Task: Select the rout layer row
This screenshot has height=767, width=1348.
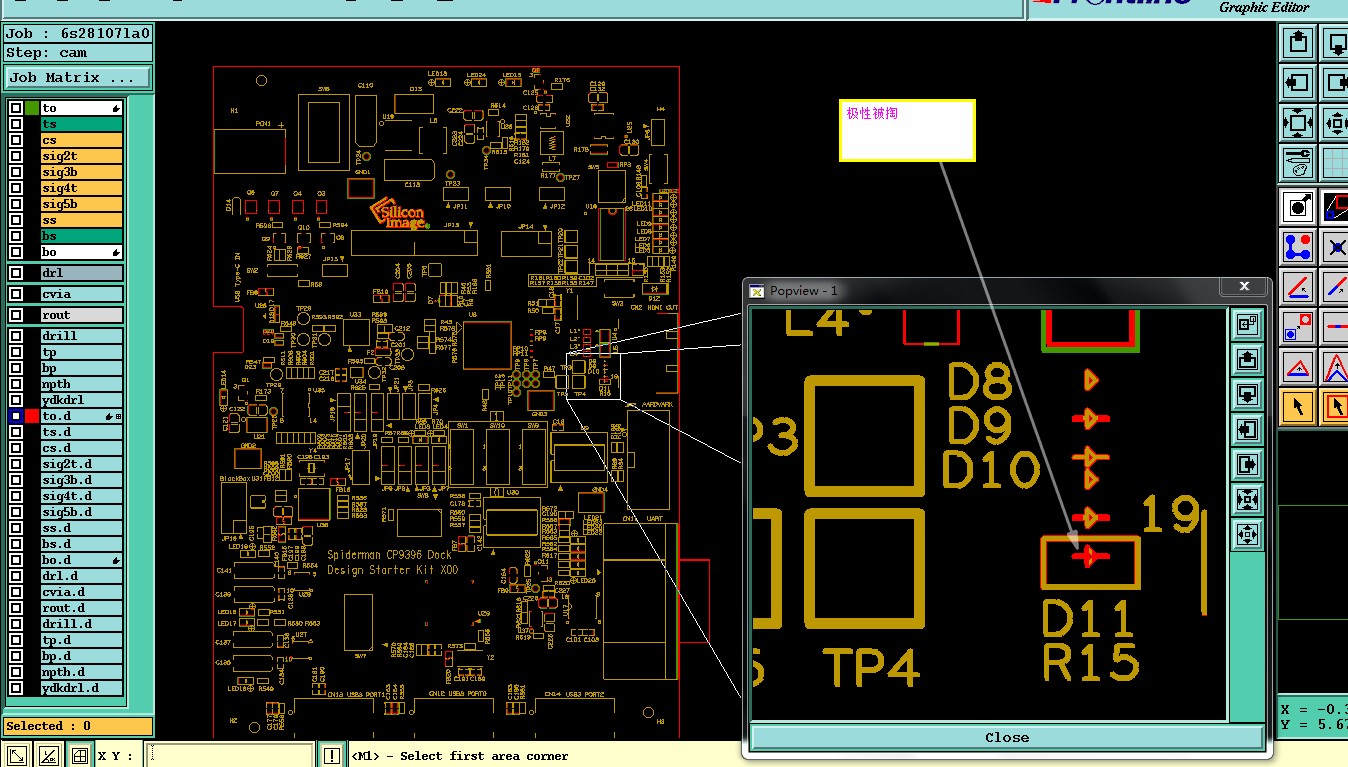Action: click(x=81, y=315)
